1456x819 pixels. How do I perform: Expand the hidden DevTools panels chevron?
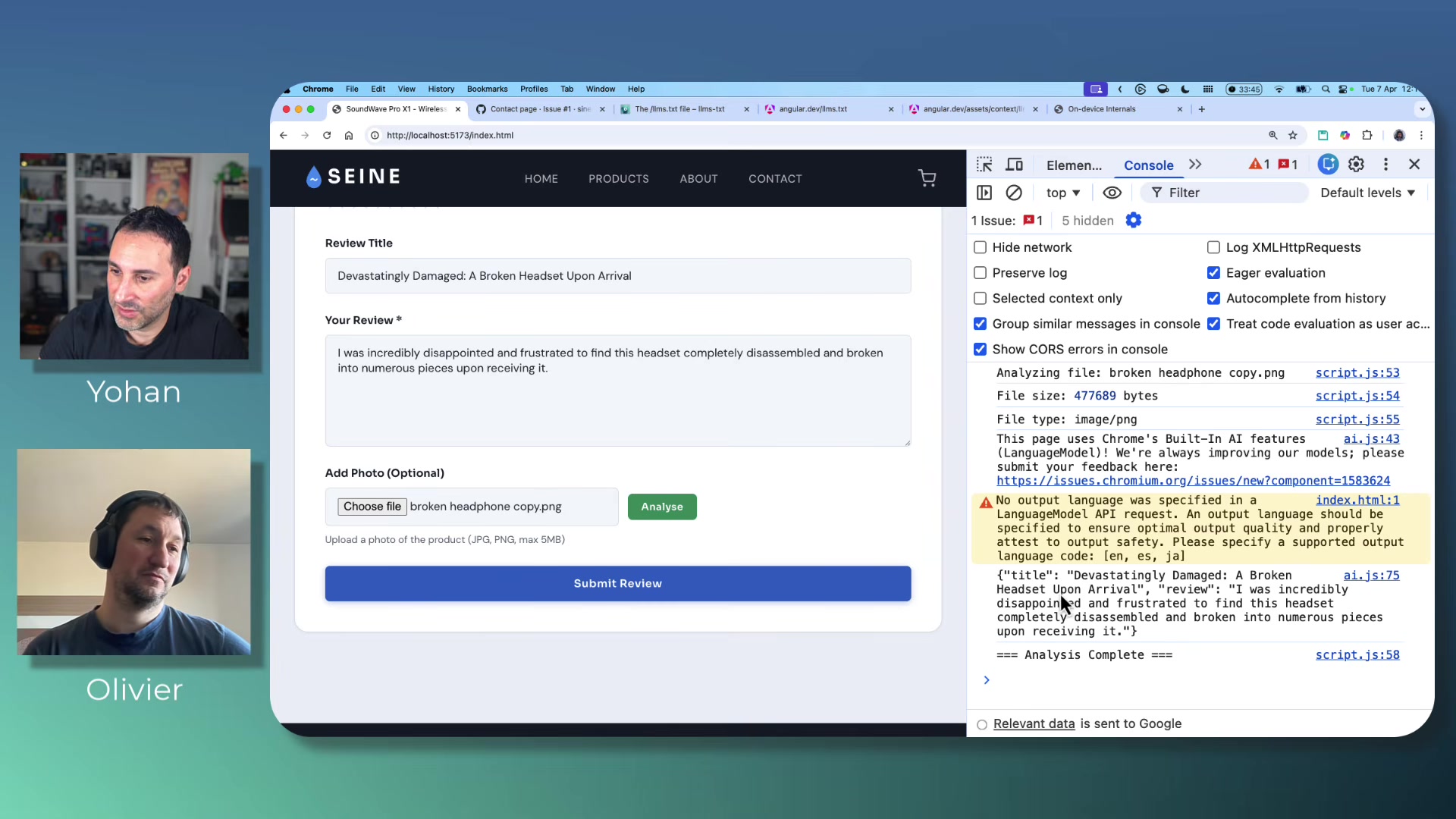(1195, 164)
